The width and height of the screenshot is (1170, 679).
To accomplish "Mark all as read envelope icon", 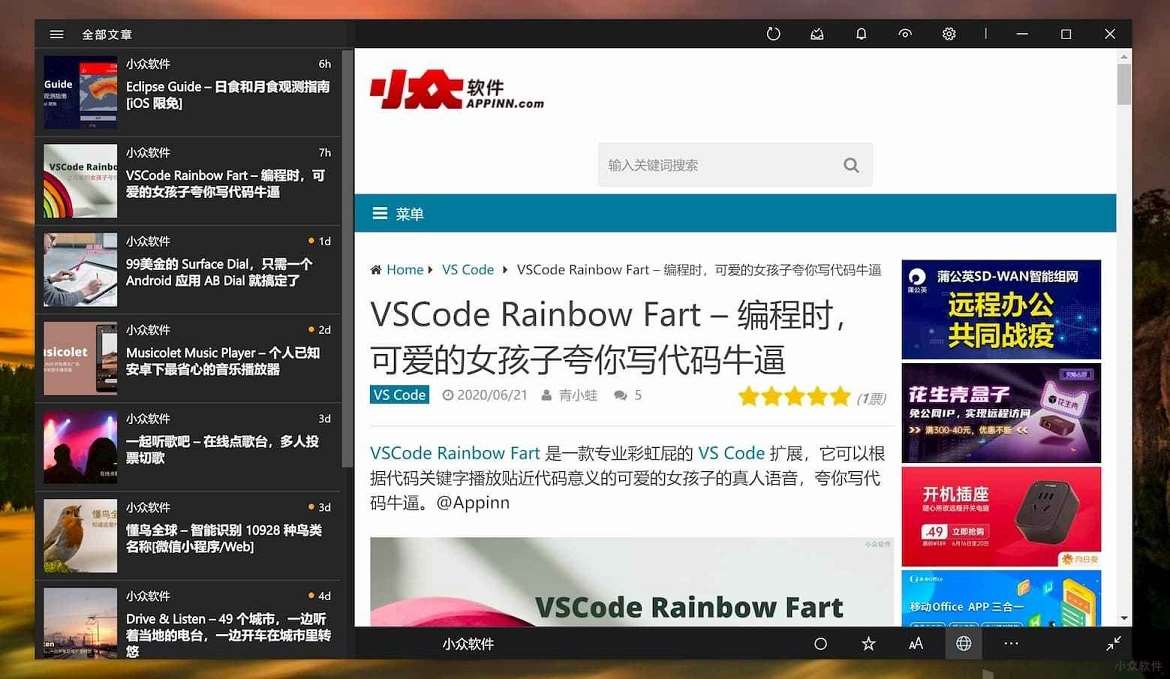I will coord(817,34).
